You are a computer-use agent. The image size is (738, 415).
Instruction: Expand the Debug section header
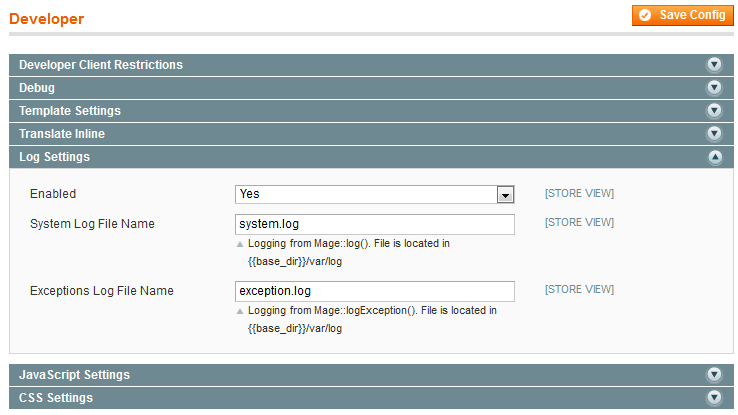pyautogui.click(x=37, y=88)
